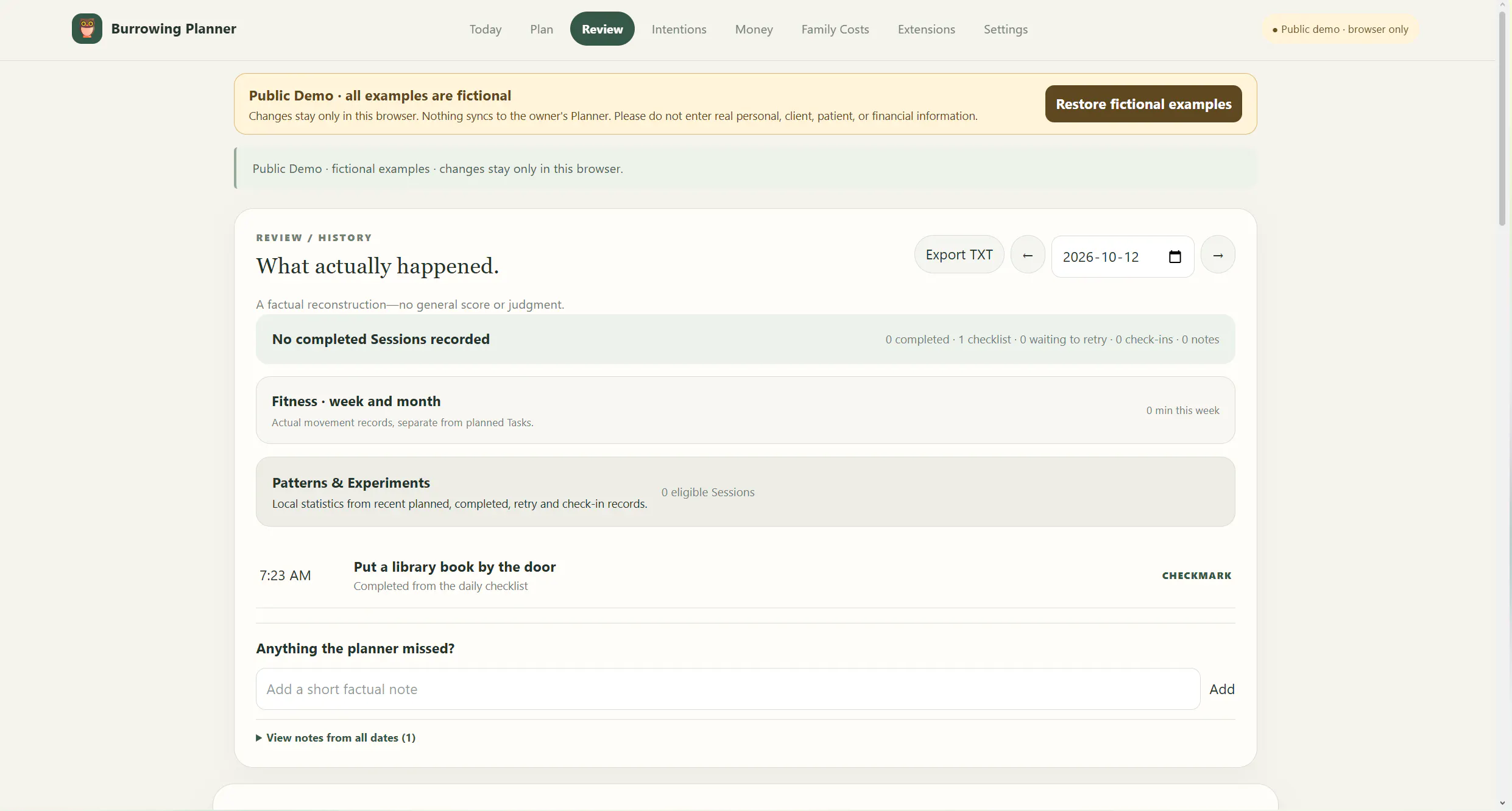Go to next day with right arrow

1218,255
